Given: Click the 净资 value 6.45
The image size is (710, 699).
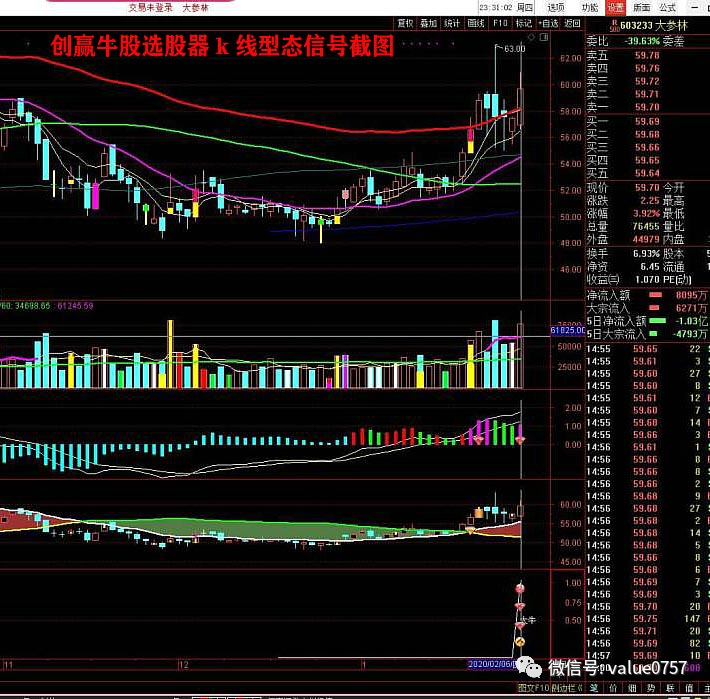Looking at the screenshot, I should [650, 267].
